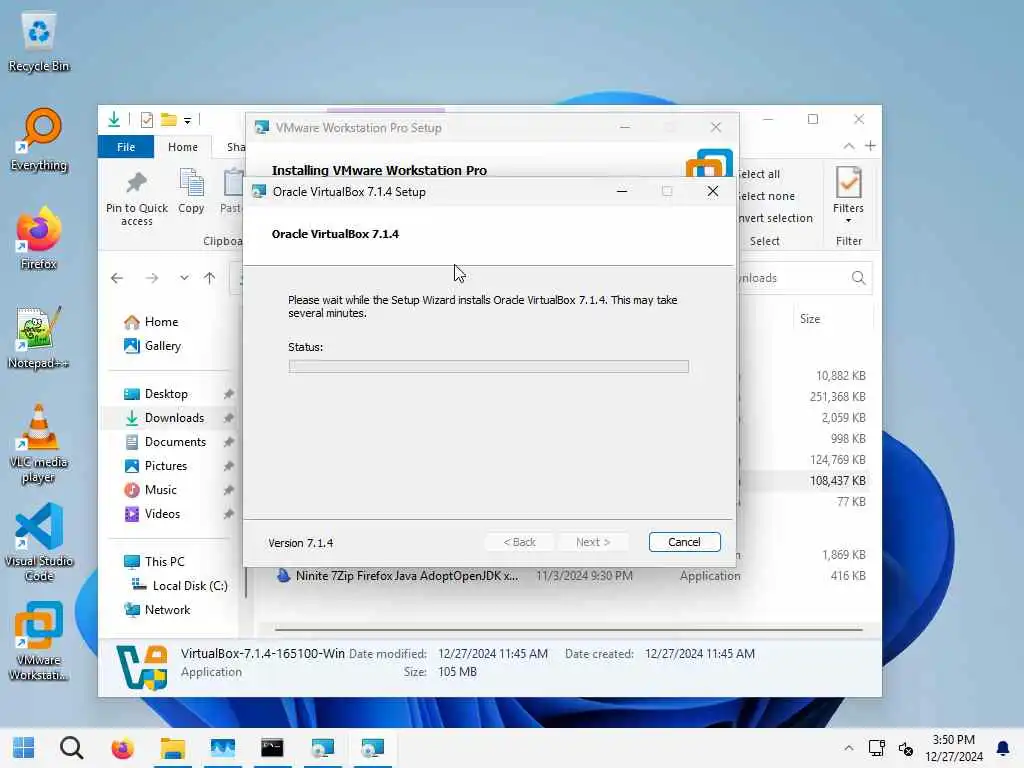Click the 251,368 KB size entry
1024x768 pixels.
(x=837, y=396)
